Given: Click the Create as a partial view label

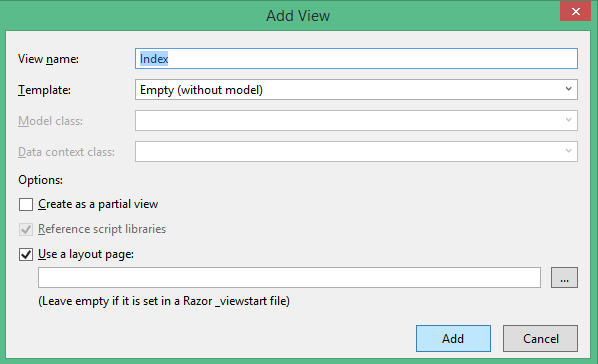Looking at the screenshot, I should pos(98,204).
